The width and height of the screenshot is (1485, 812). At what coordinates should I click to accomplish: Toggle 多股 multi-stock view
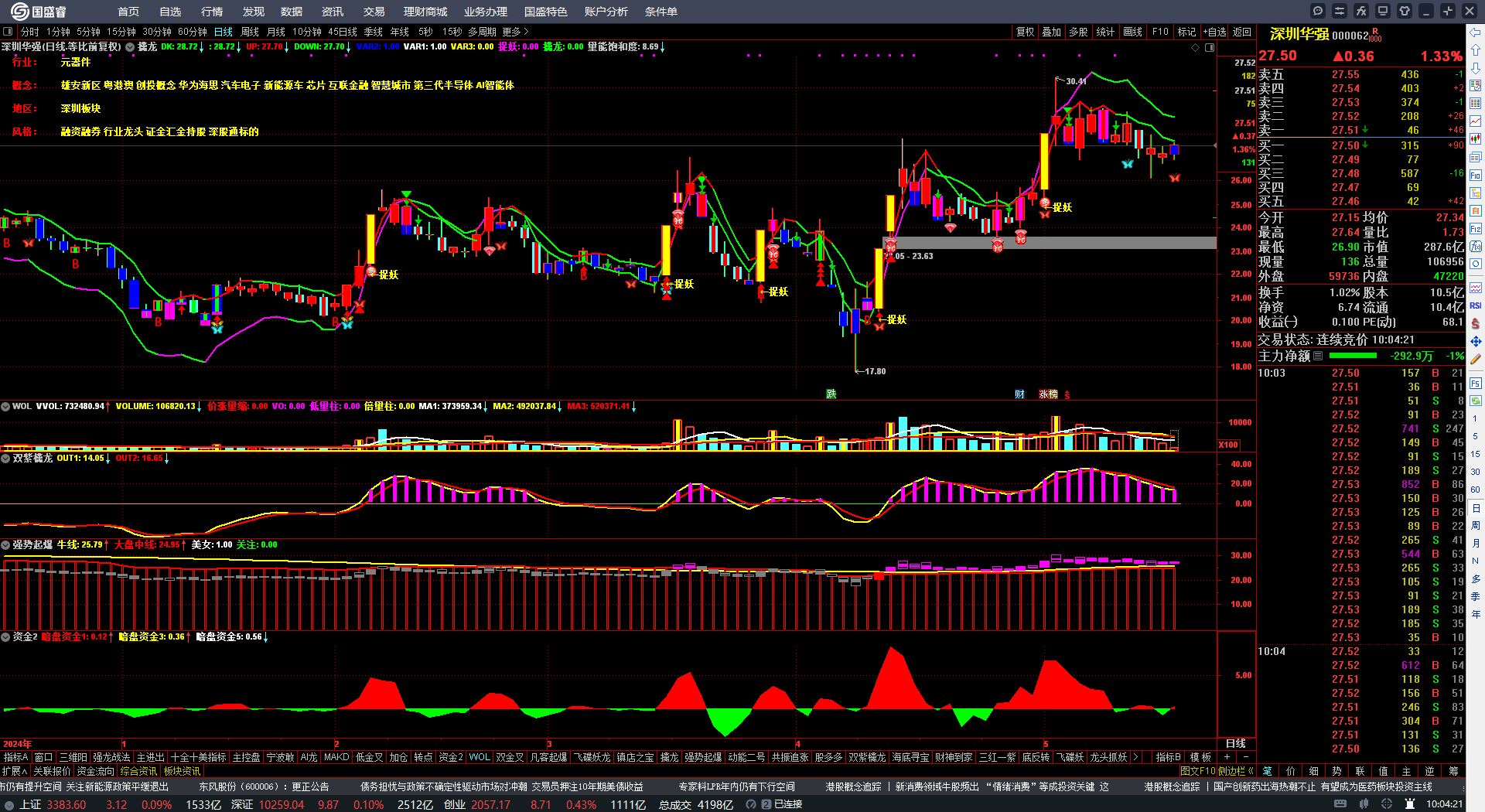[1078, 32]
